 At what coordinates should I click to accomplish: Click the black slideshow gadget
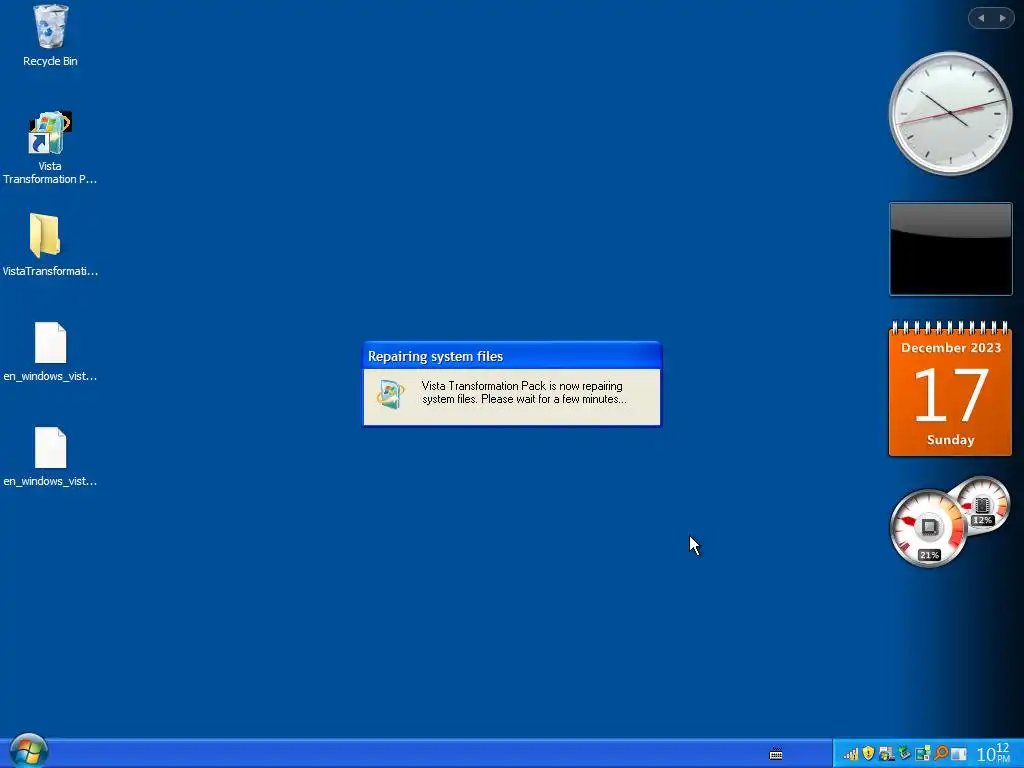click(x=950, y=249)
